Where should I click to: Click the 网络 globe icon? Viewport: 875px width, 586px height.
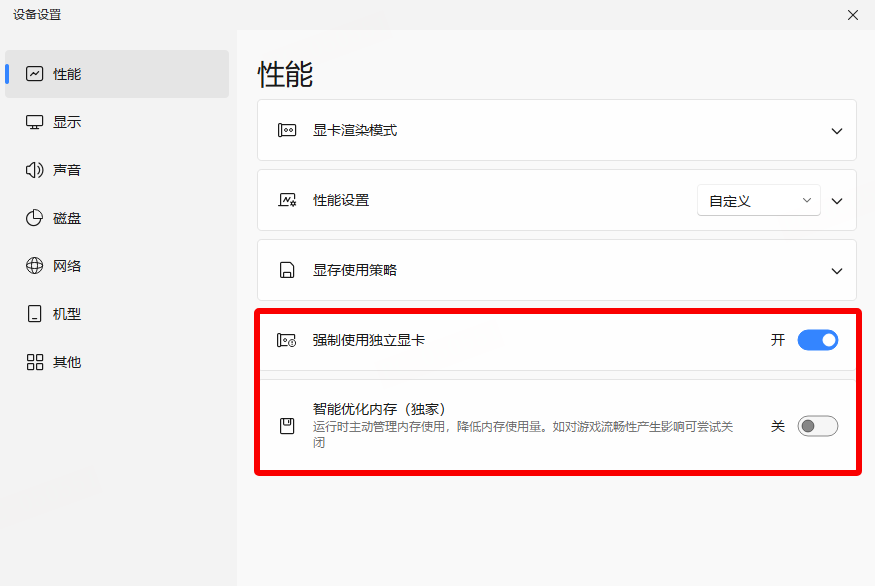tap(35, 266)
